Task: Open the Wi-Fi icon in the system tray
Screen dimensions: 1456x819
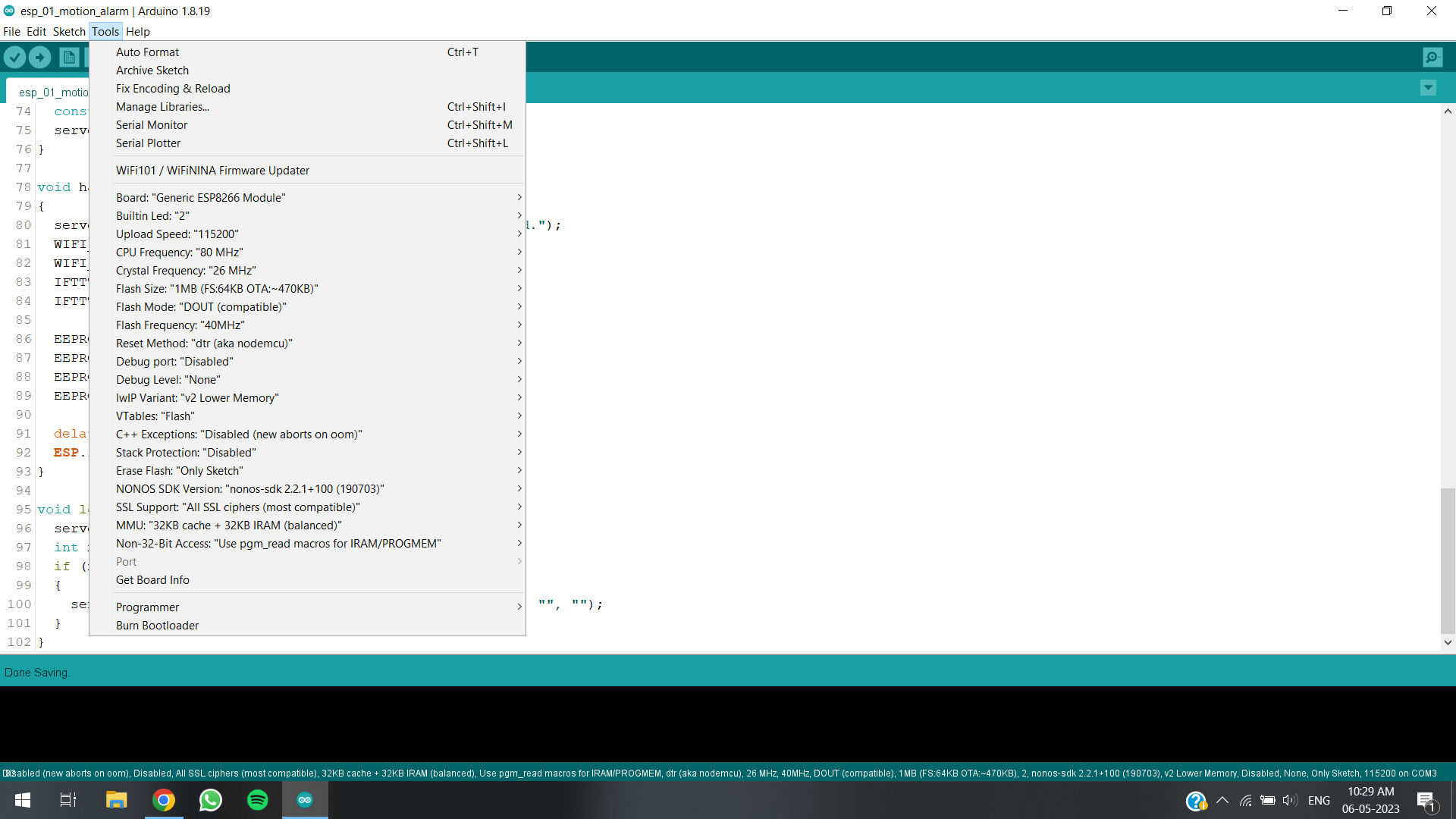Action: point(1246,799)
